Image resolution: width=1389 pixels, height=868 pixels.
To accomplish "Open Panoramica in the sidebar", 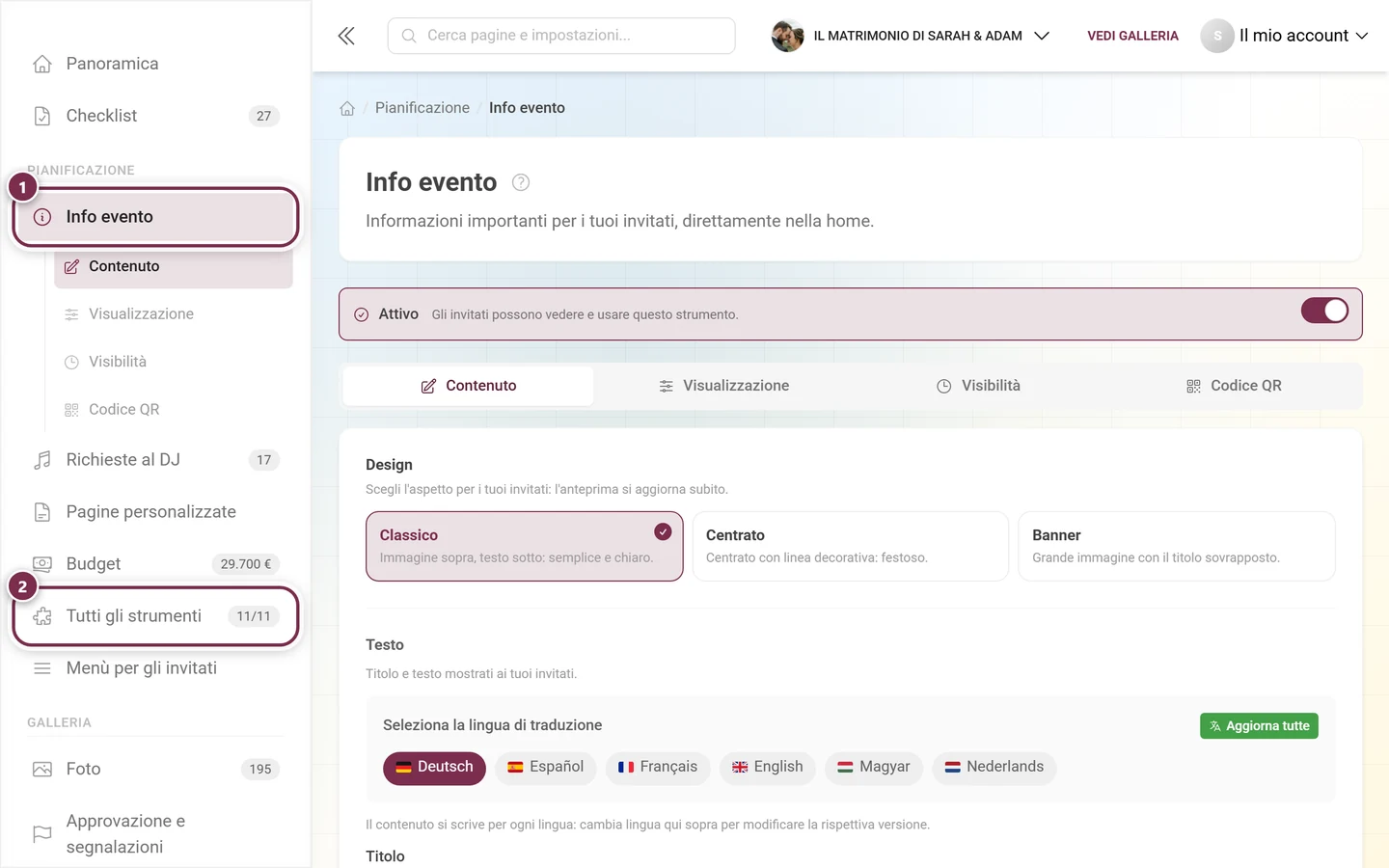I will coord(156,64).
